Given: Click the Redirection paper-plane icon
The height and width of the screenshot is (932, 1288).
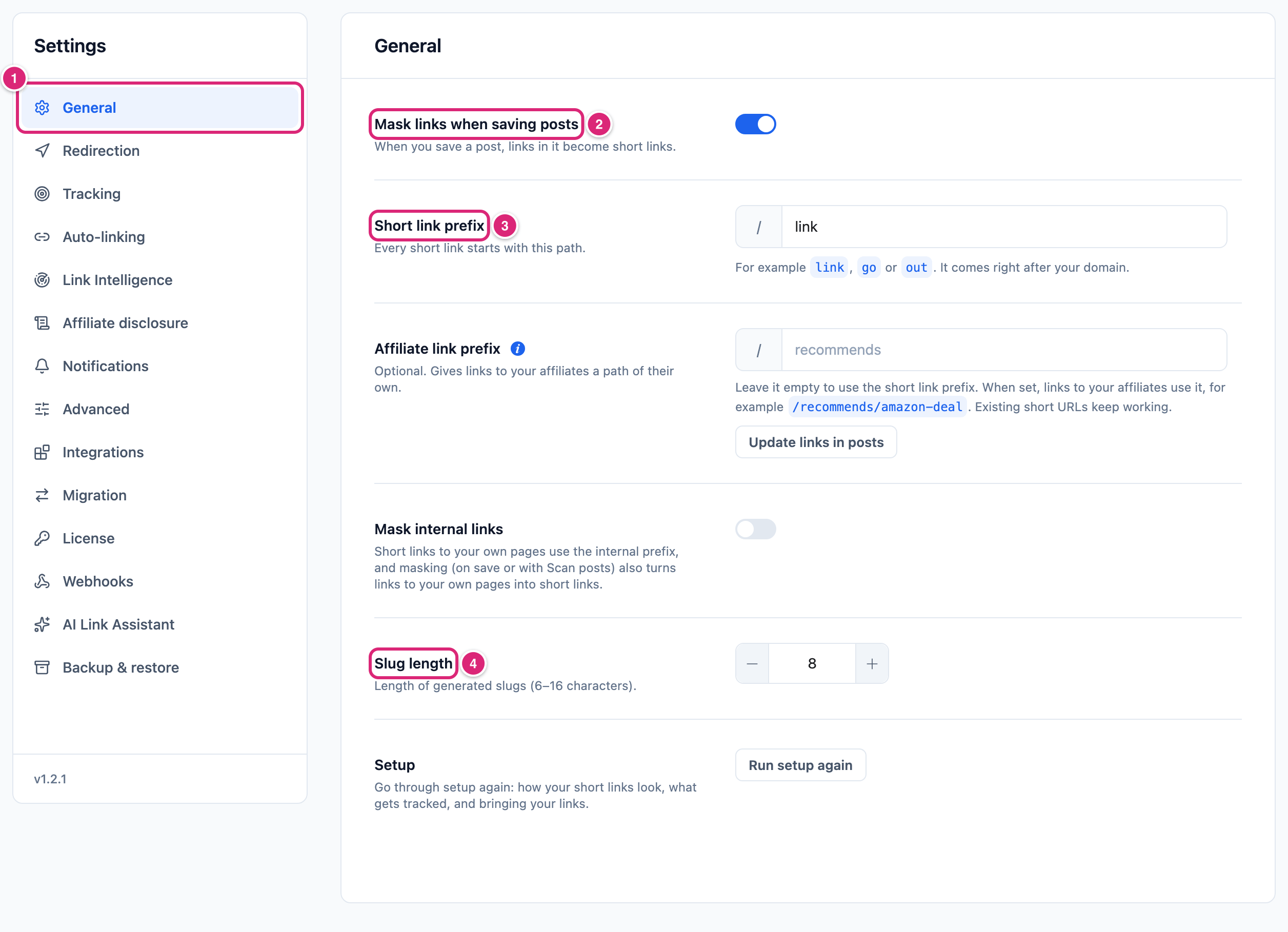Looking at the screenshot, I should click(x=42, y=151).
